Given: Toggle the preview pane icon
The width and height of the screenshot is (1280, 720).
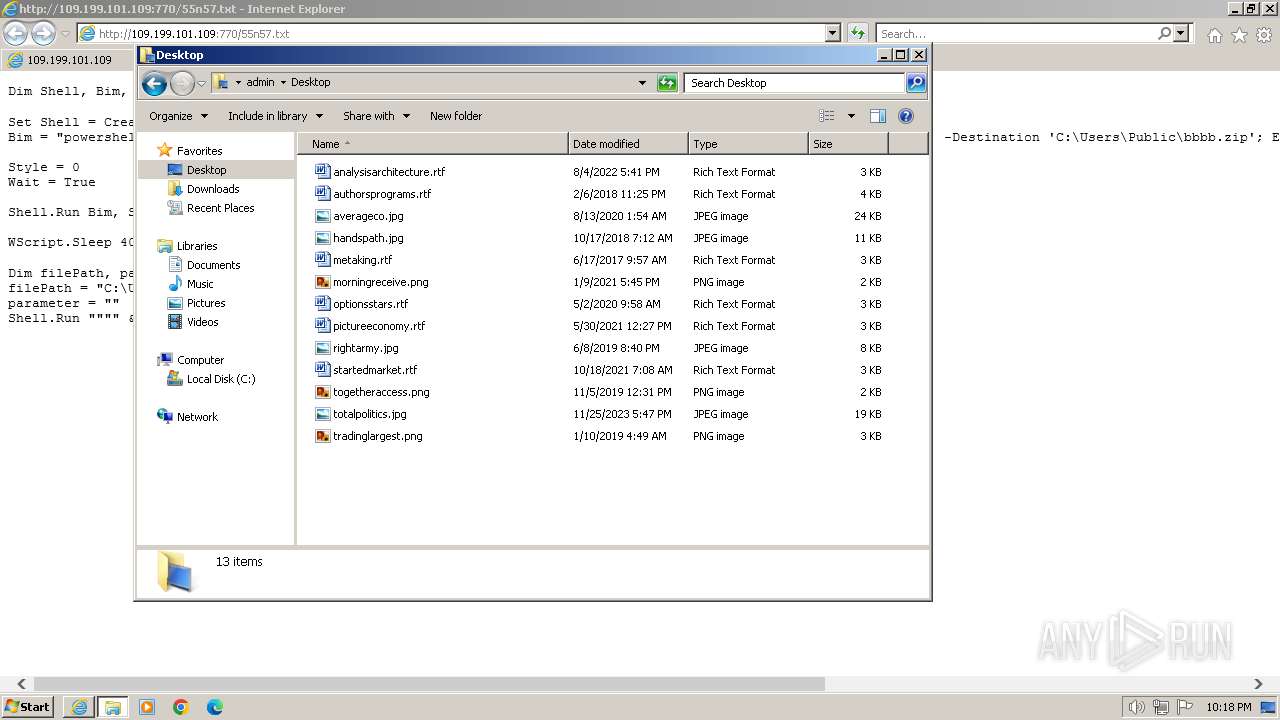Looking at the screenshot, I should coord(878,116).
